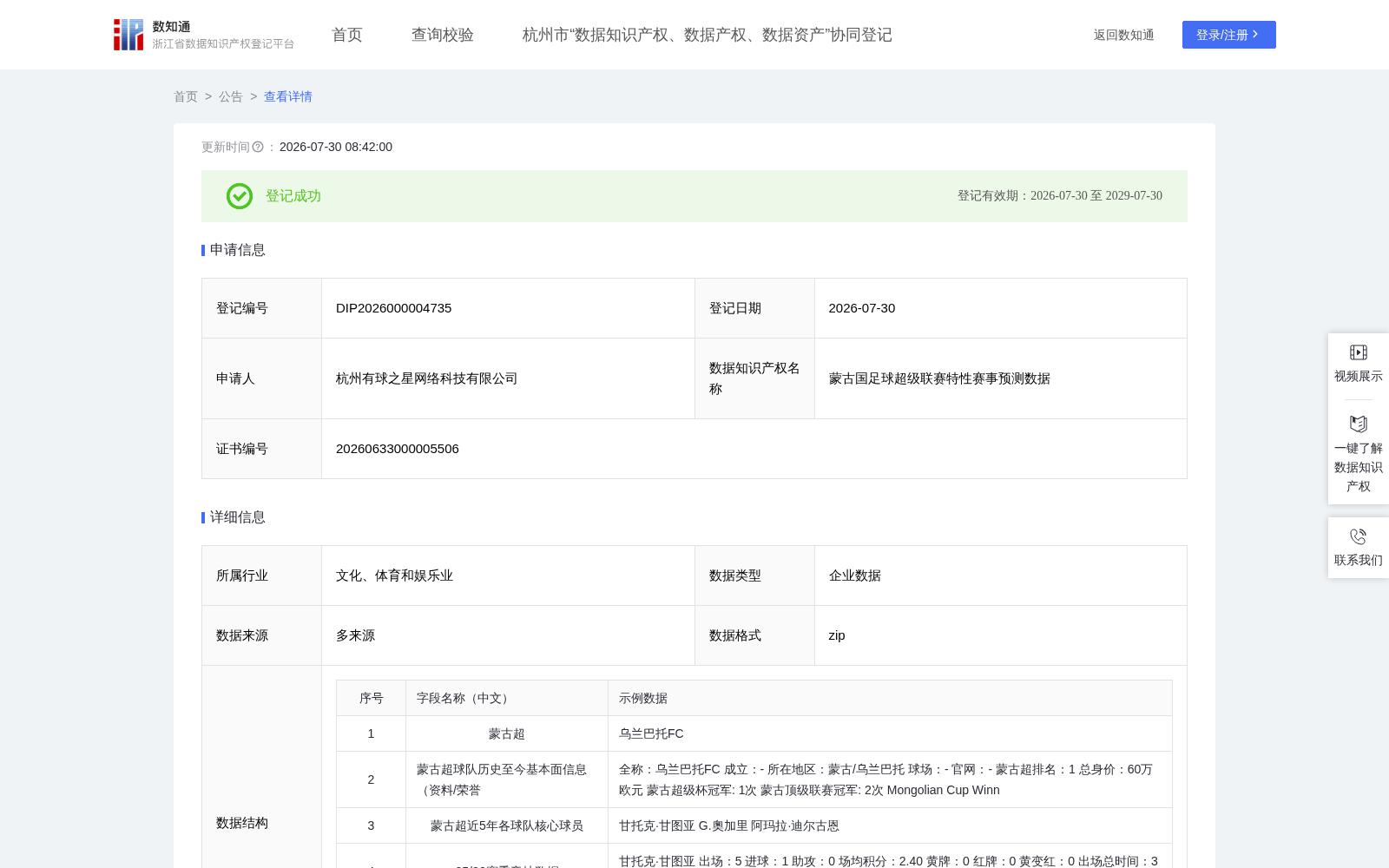1389x868 pixels.
Task: Click 查看详情 in the breadcrumb
Action: point(288,96)
